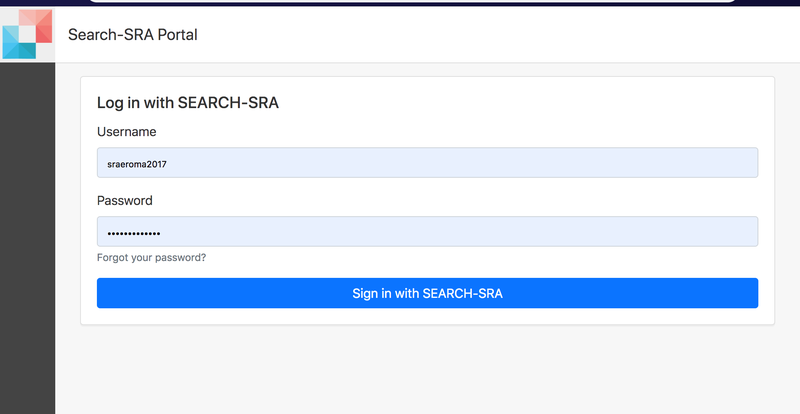The height and width of the screenshot is (414, 800).
Task: Open the Forgot your password link
Action: 152,258
